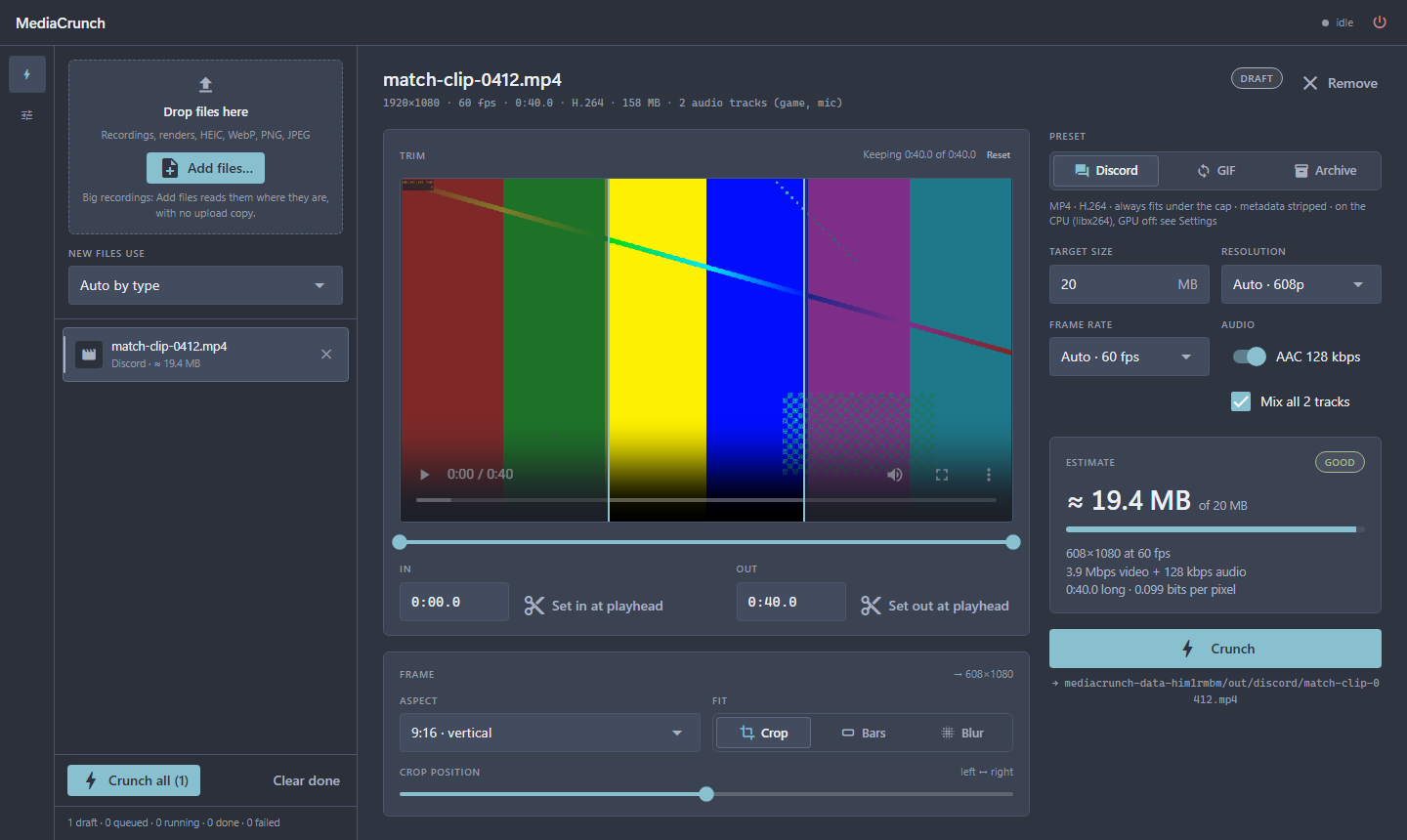Choose the Crop fit option
Viewport: 1407px width, 840px height.
coord(763,733)
